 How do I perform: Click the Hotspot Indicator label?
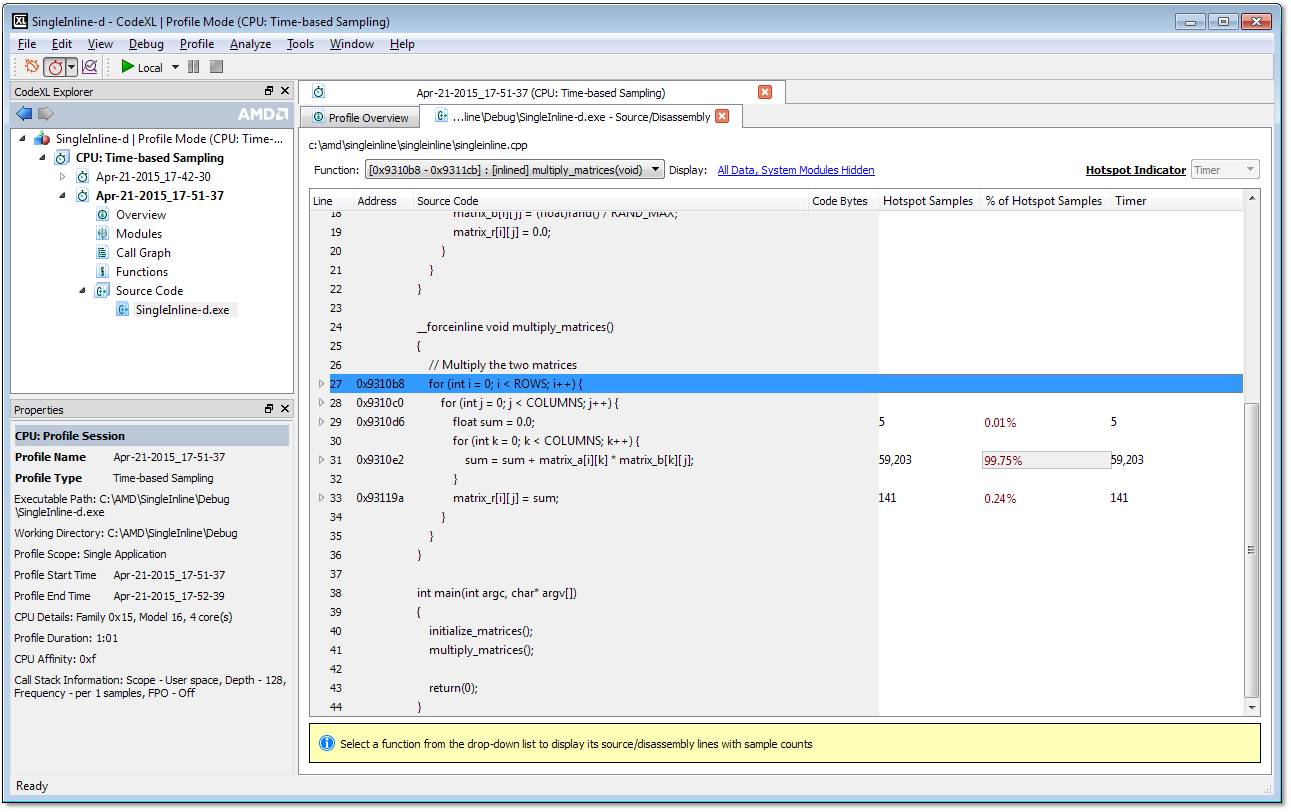point(1135,170)
